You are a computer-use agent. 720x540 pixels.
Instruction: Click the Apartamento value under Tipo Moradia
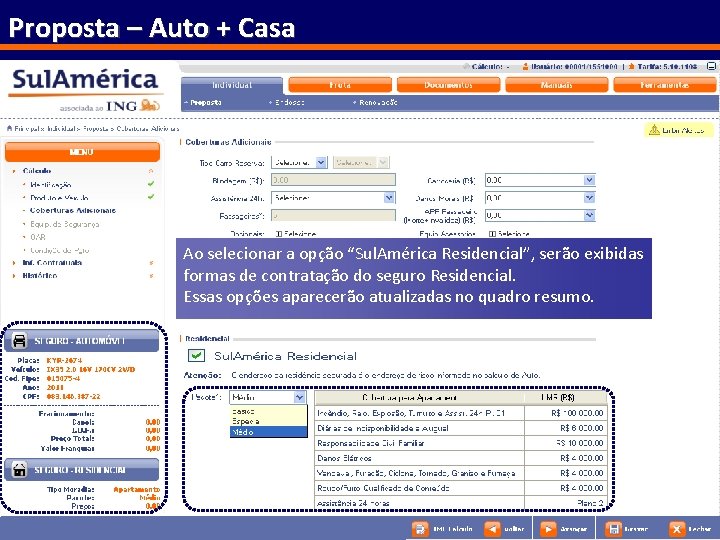136,489
